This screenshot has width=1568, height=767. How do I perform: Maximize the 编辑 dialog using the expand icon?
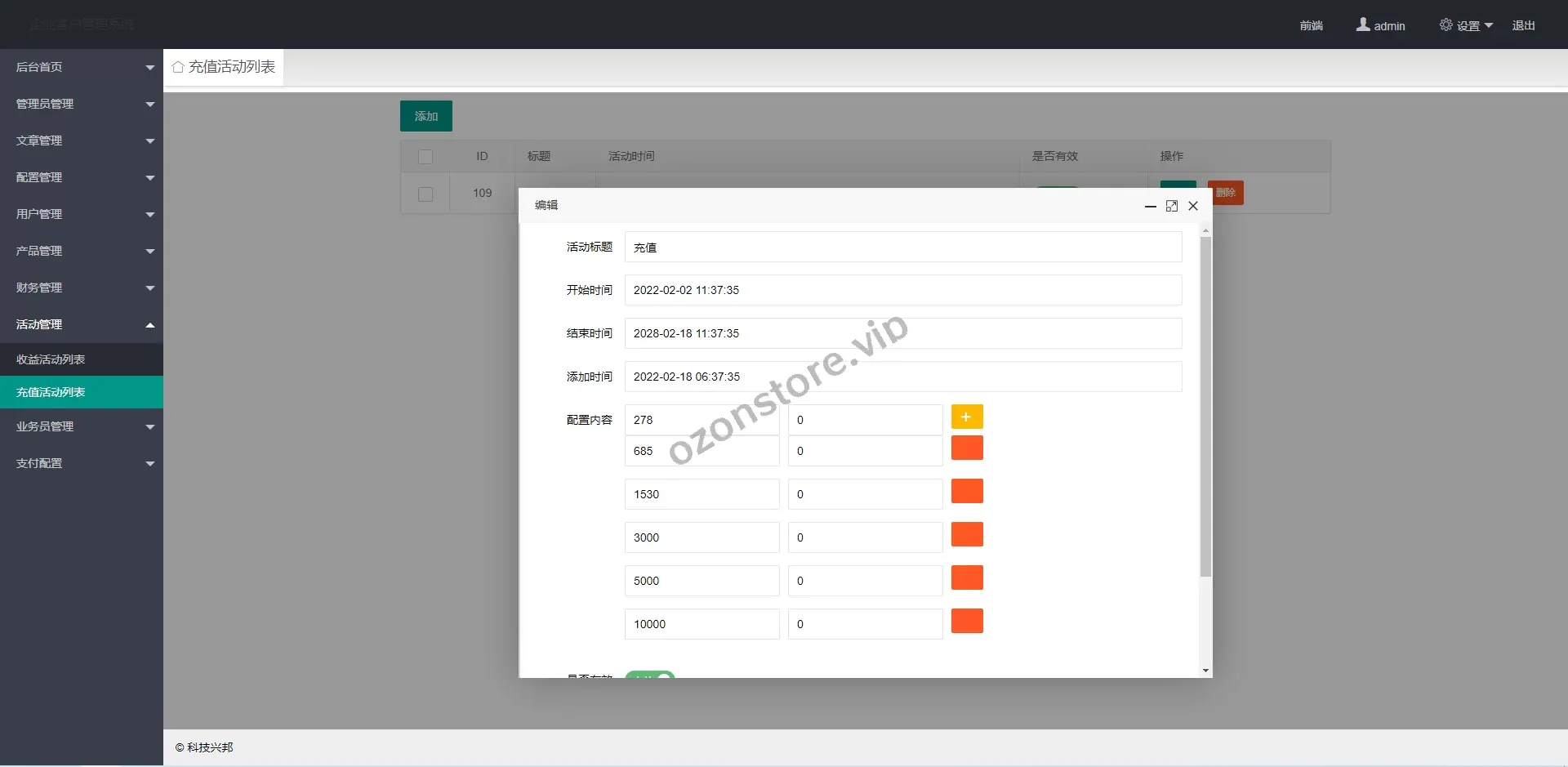(x=1172, y=206)
